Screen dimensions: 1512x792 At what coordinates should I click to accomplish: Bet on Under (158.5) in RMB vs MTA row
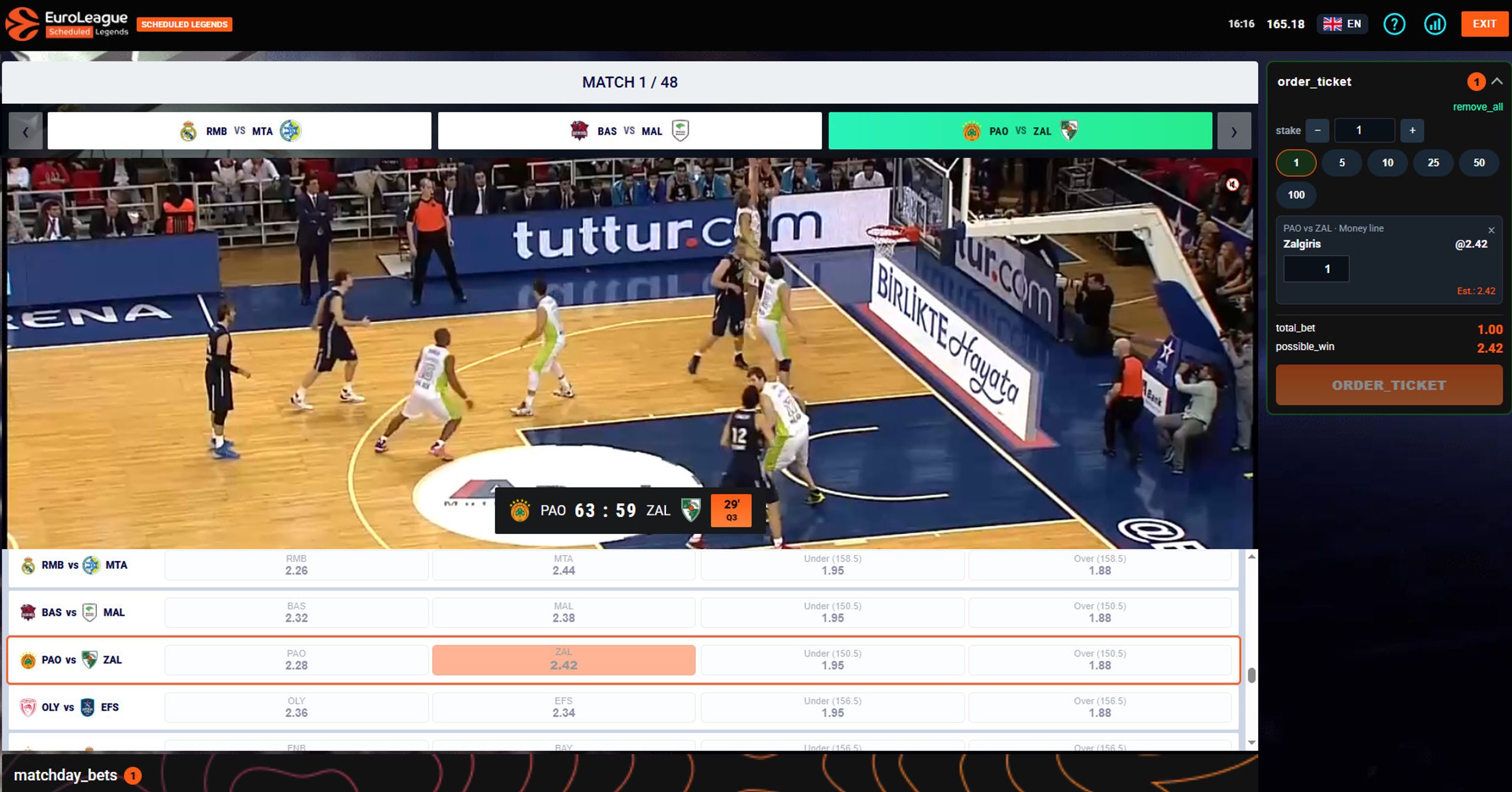[x=832, y=565]
